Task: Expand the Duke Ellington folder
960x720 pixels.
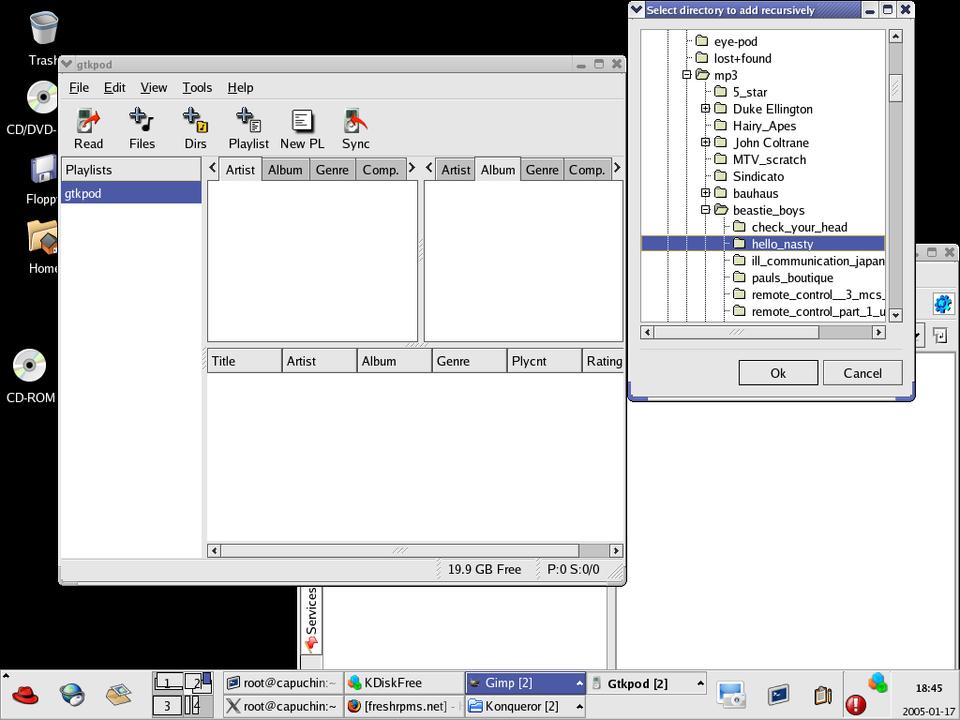Action: point(706,109)
